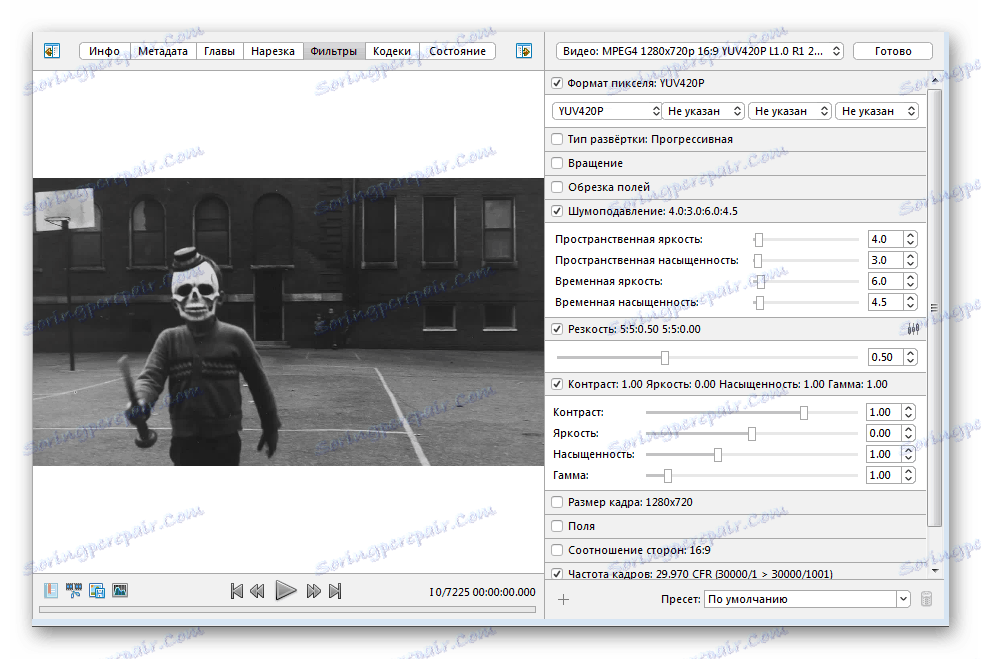Viewport: 981px width, 659px height.
Task: Enable the Вращение checkbox
Action: click(558, 163)
